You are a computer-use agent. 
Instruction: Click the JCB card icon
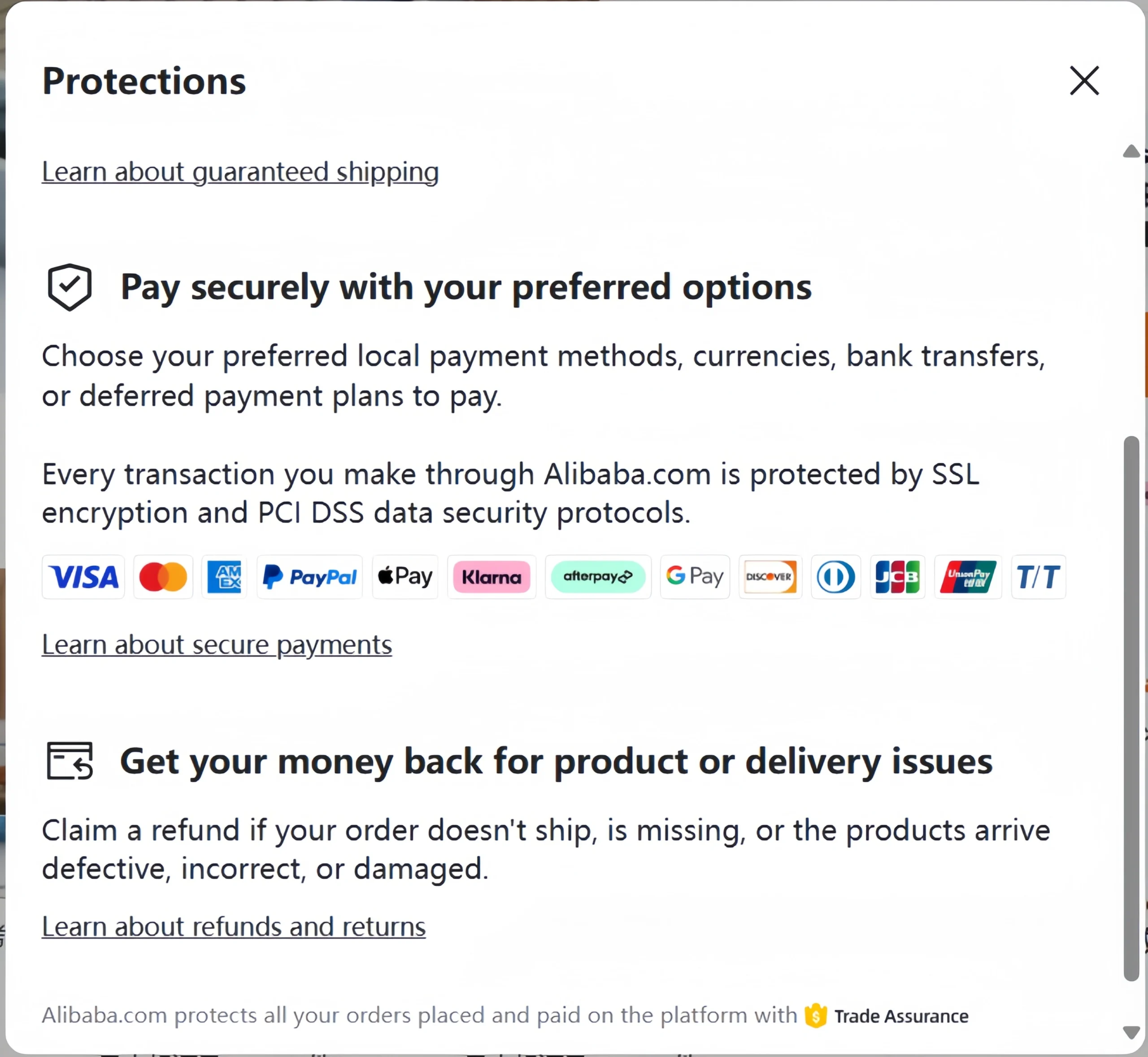point(897,577)
